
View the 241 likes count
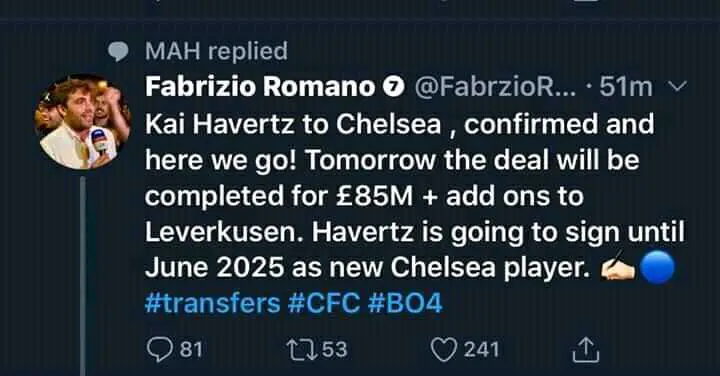[x=481, y=349]
